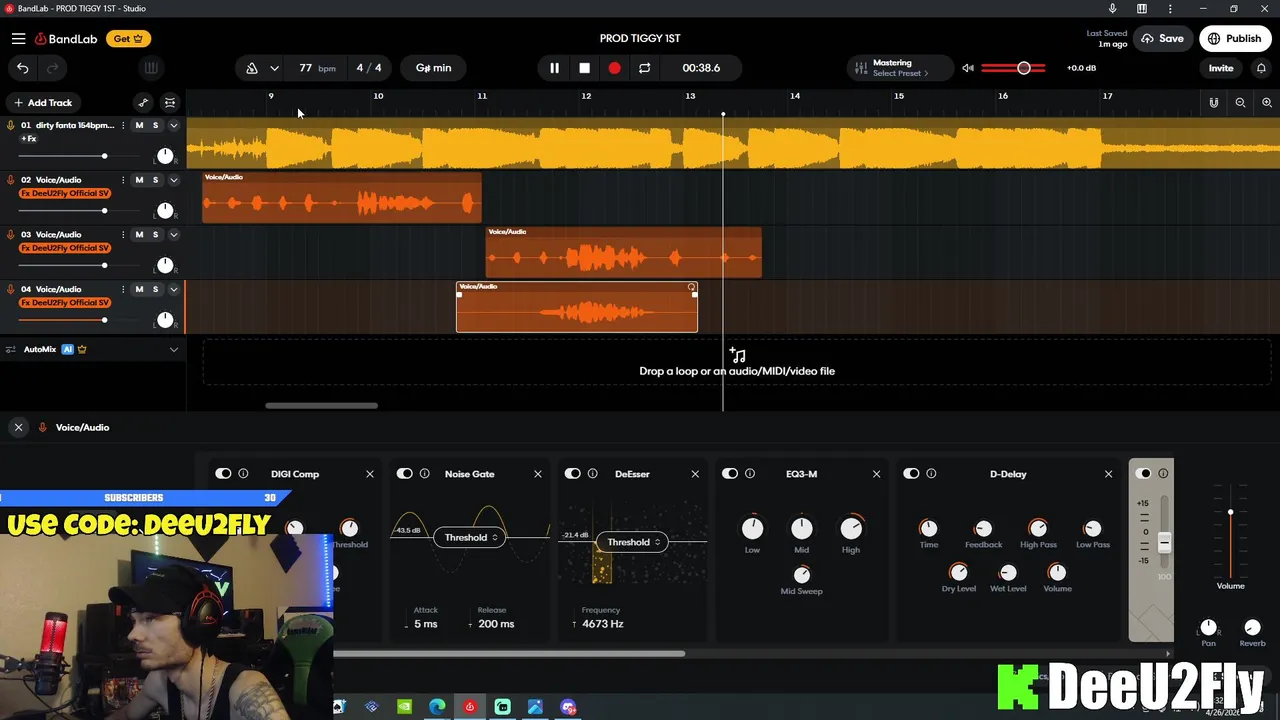Open the BandLab hamburger menu

pyautogui.click(x=18, y=39)
